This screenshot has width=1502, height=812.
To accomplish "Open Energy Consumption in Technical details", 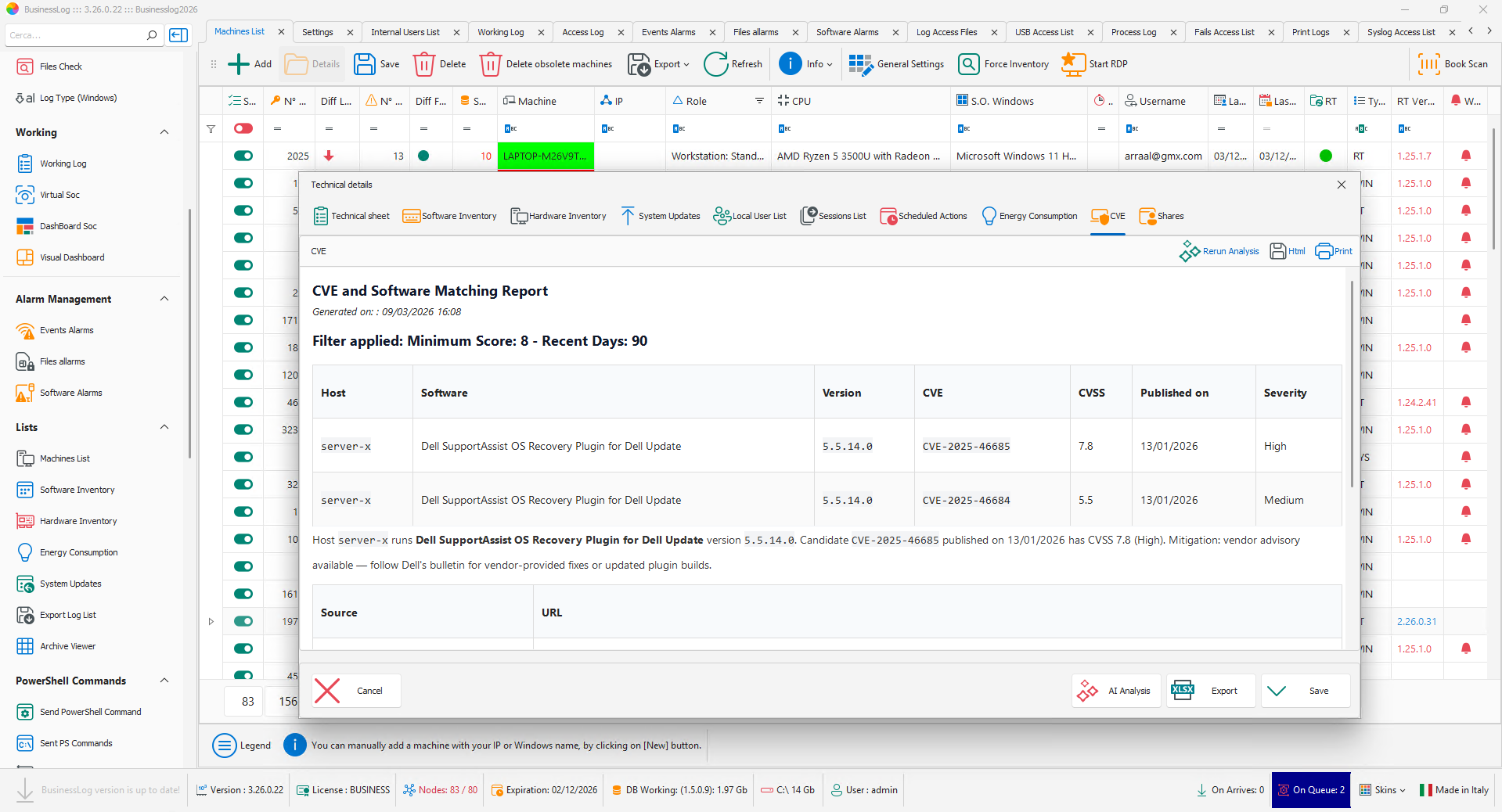I will (1029, 216).
